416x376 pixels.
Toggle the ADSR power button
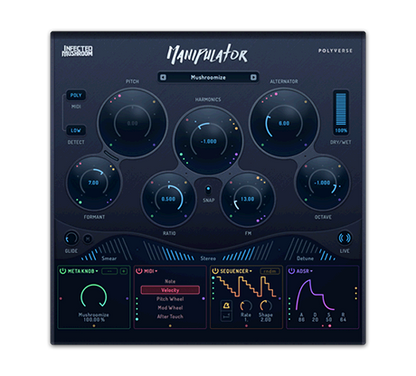tap(291, 271)
